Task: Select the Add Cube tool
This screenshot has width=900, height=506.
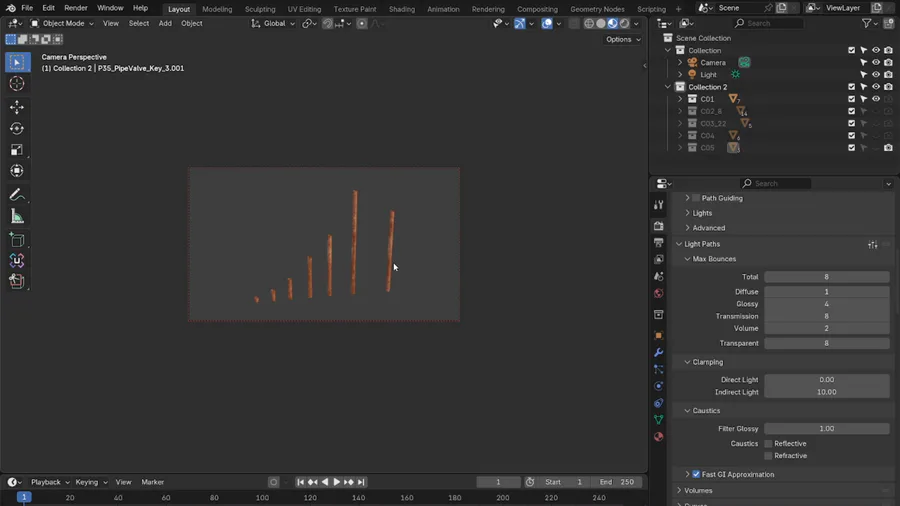Action: [17, 240]
